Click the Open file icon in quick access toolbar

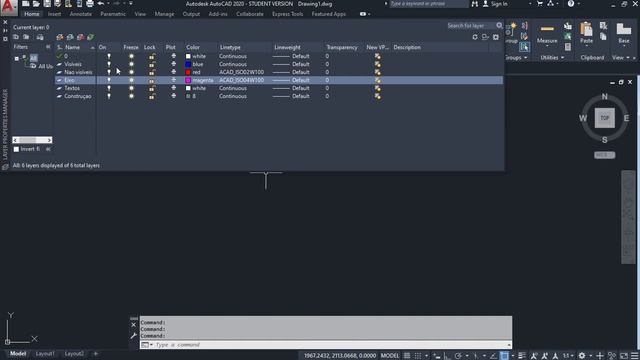pyautogui.click(x=36, y=4)
